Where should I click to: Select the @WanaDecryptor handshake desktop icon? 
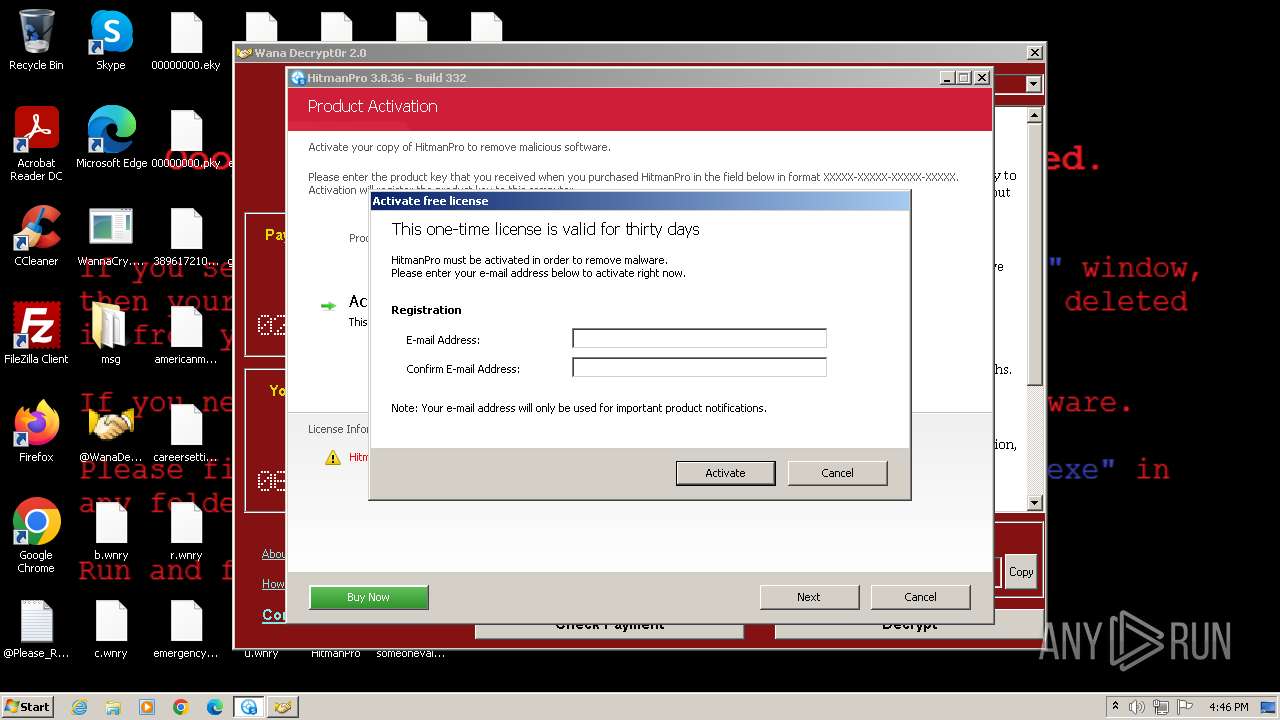pyautogui.click(x=111, y=432)
